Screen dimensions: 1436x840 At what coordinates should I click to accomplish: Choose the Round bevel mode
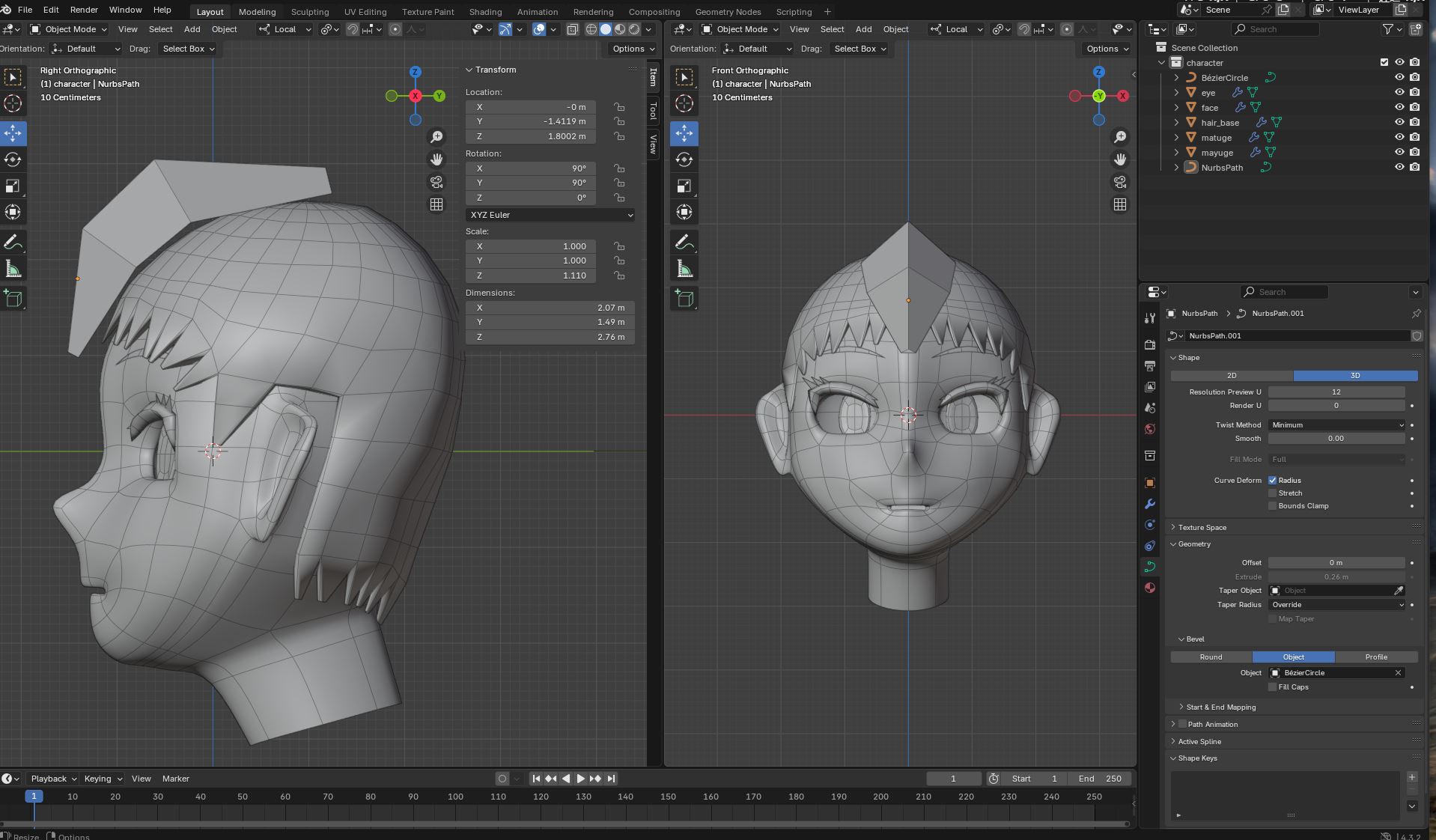click(x=1211, y=657)
